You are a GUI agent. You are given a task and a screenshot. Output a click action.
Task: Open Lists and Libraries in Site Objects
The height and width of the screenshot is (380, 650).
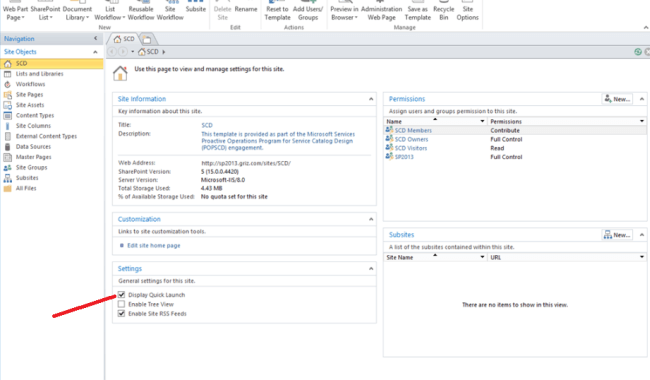click(39, 74)
